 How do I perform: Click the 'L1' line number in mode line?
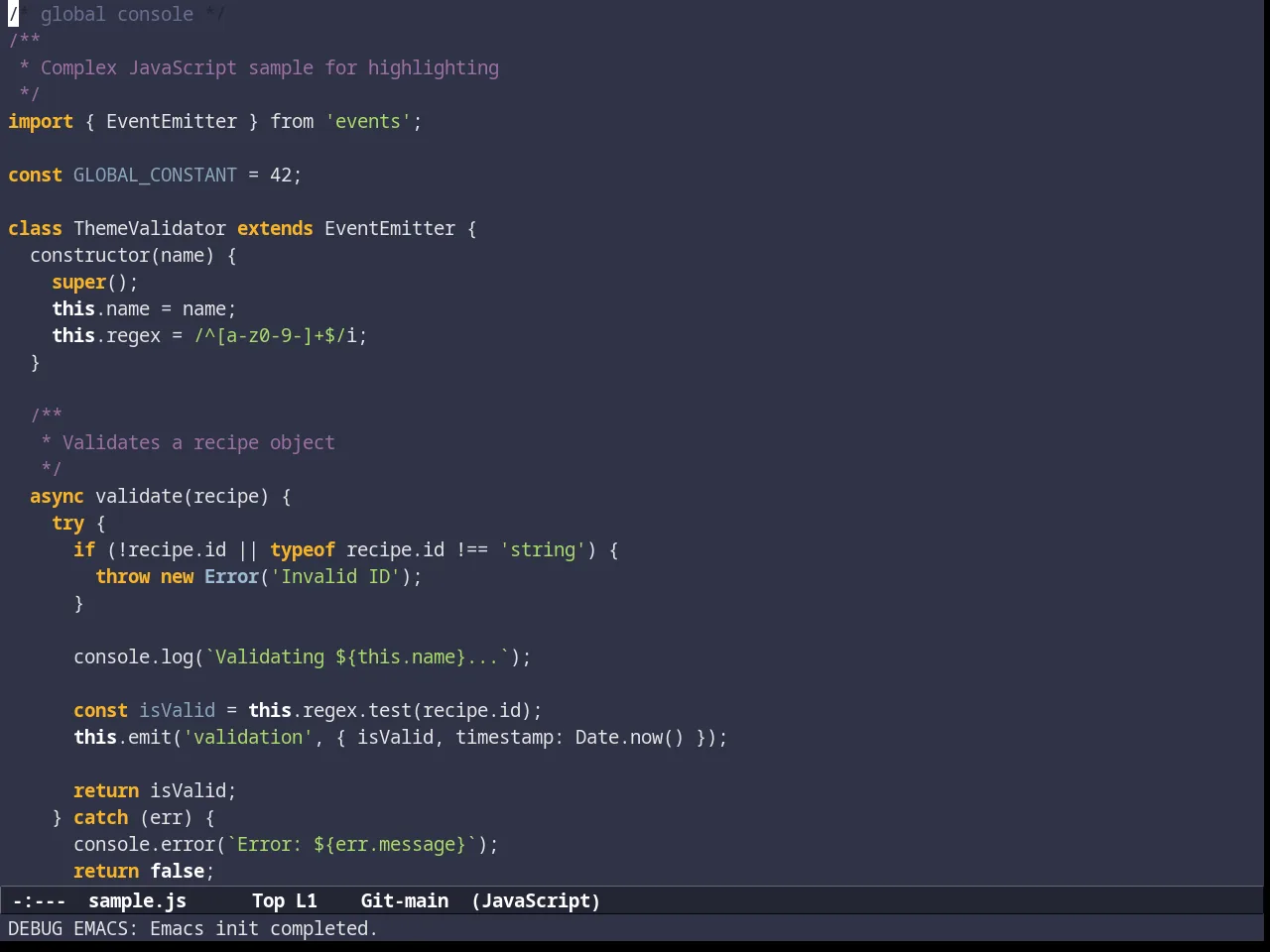[307, 900]
